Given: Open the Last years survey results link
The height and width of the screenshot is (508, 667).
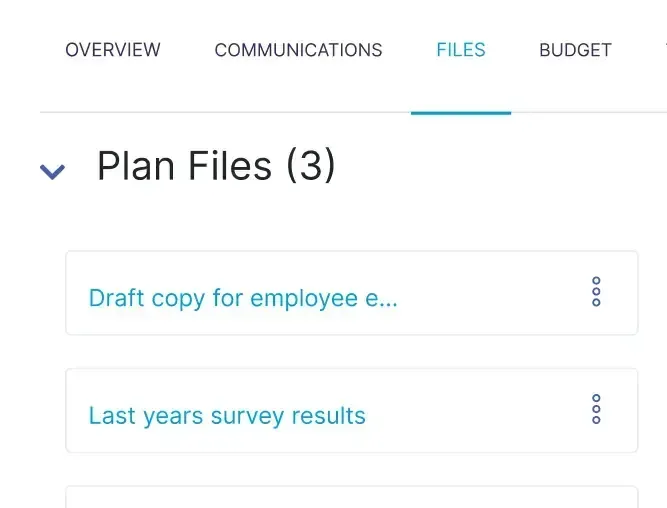Looking at the screenshot, I should point(227,416).
